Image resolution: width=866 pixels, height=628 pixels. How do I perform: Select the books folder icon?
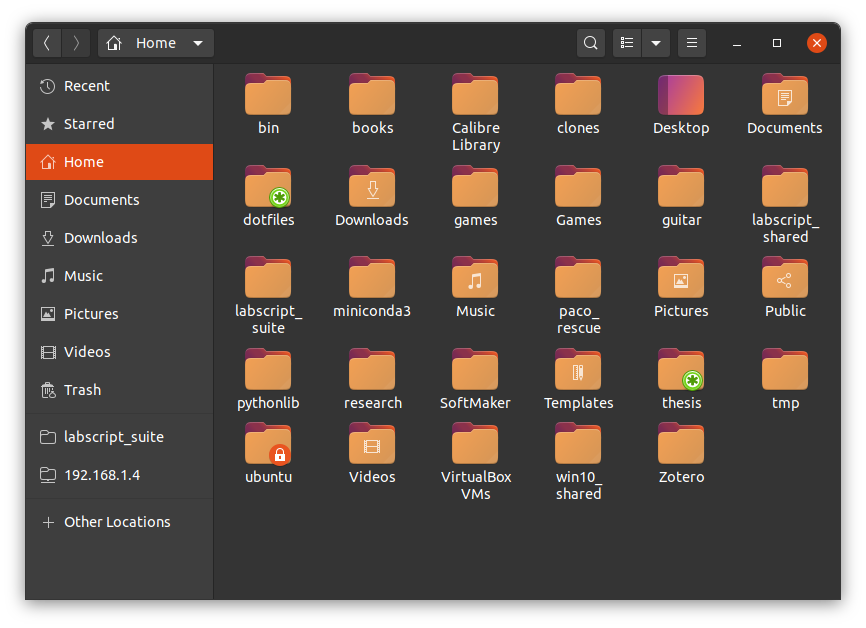[372, 94]
